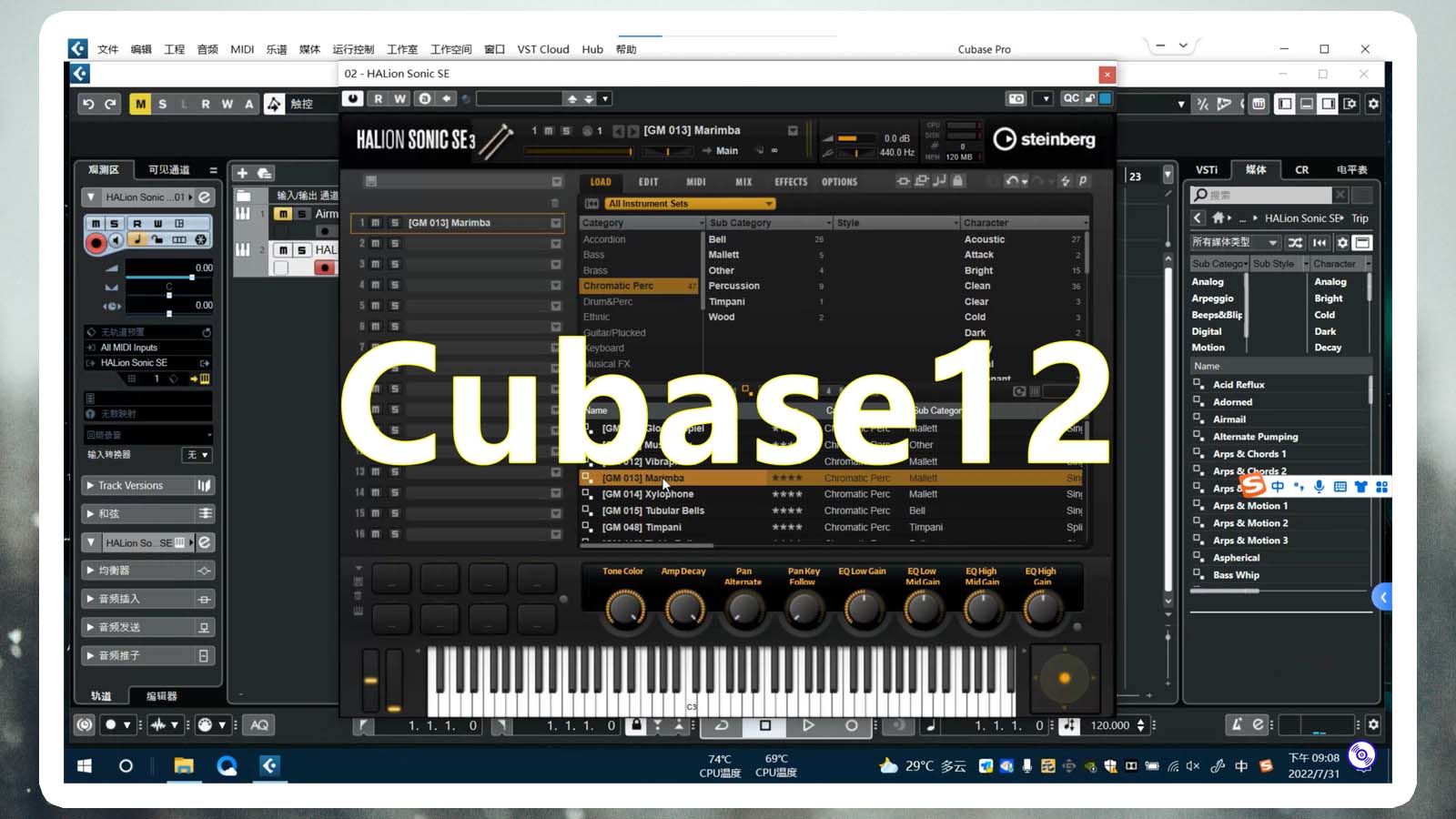Mute slot 1 GM 013 Marimba

point(376,223)
